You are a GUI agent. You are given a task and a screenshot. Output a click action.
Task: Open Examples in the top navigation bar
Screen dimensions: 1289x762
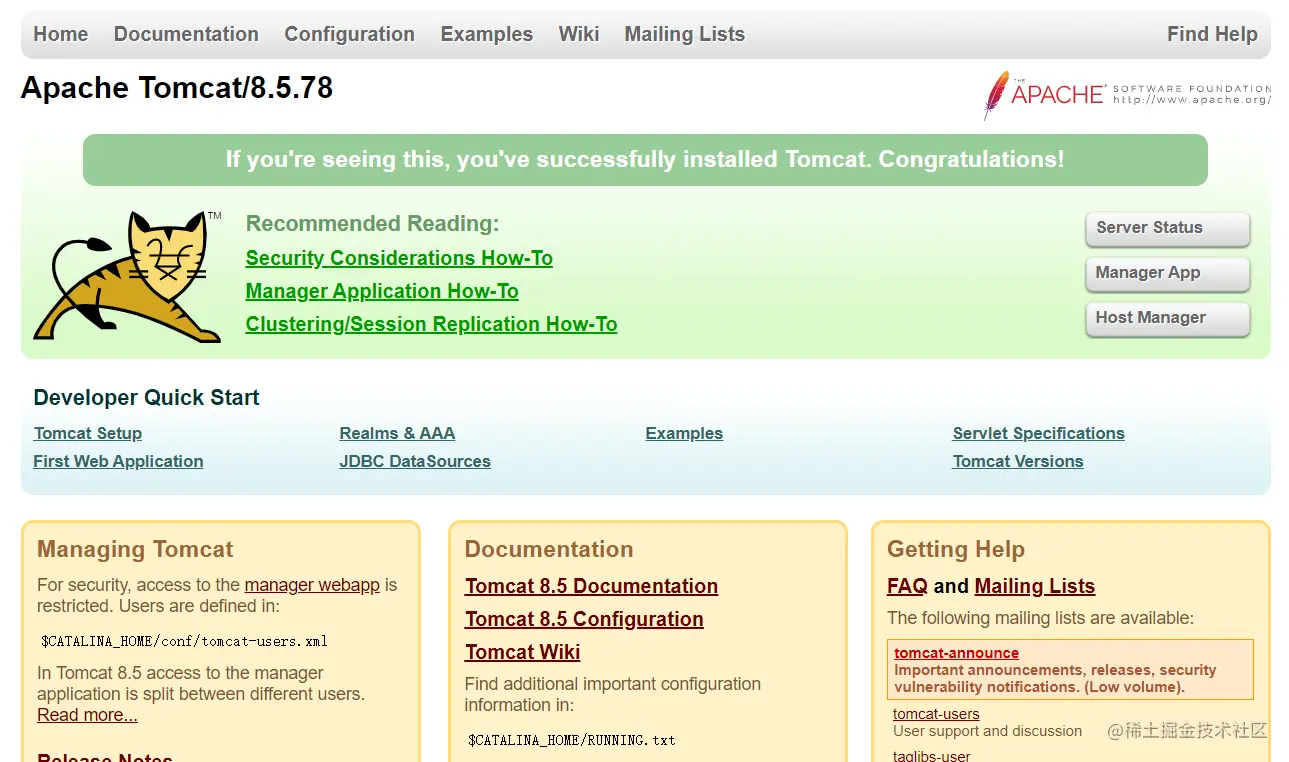487,34
